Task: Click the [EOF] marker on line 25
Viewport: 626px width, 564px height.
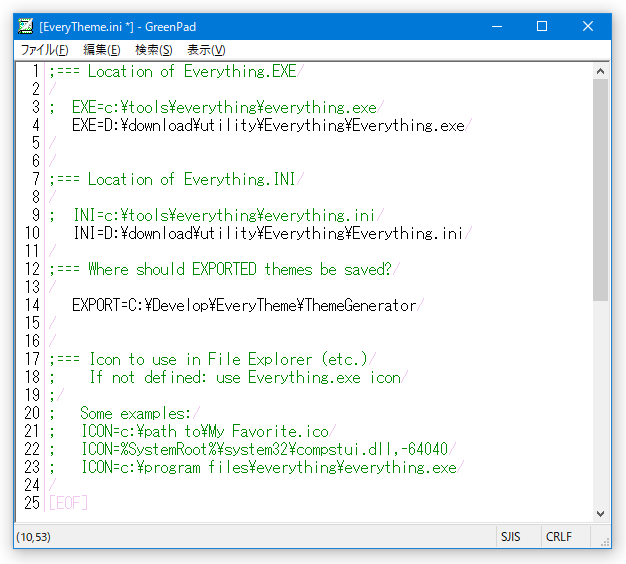Action: click(x=68, y=503)
